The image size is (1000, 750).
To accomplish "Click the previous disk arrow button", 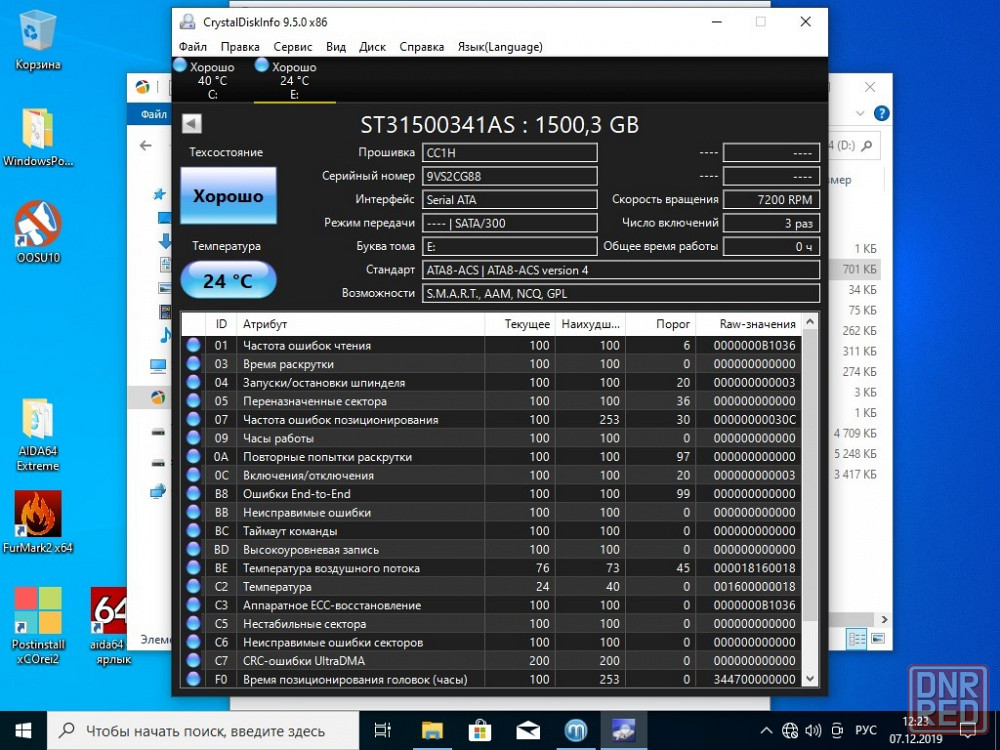I will 191,124.
